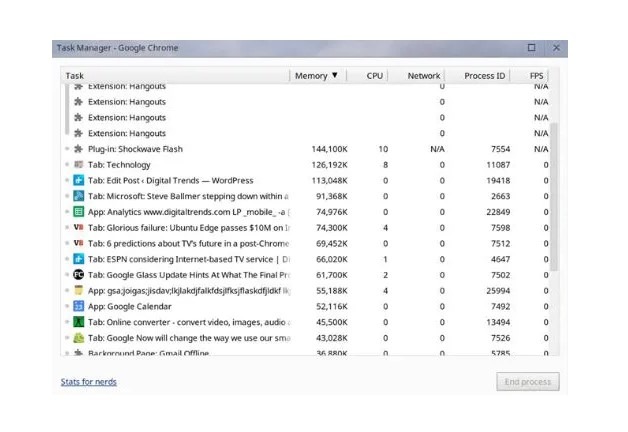Viewport: 628px width, 432px height.
Task: Click the Analytics app green spreadsheet icon
Action: click(x=78, y=212)
